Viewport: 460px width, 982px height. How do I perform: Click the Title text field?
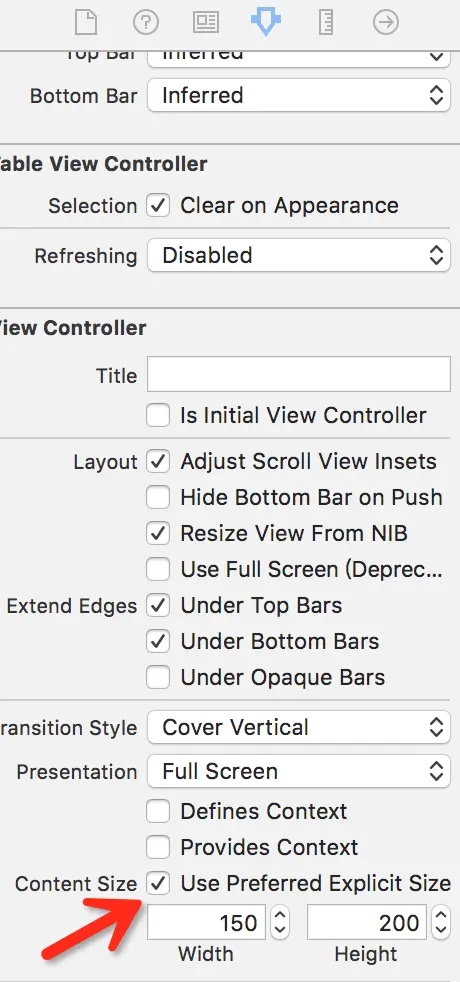299,375
